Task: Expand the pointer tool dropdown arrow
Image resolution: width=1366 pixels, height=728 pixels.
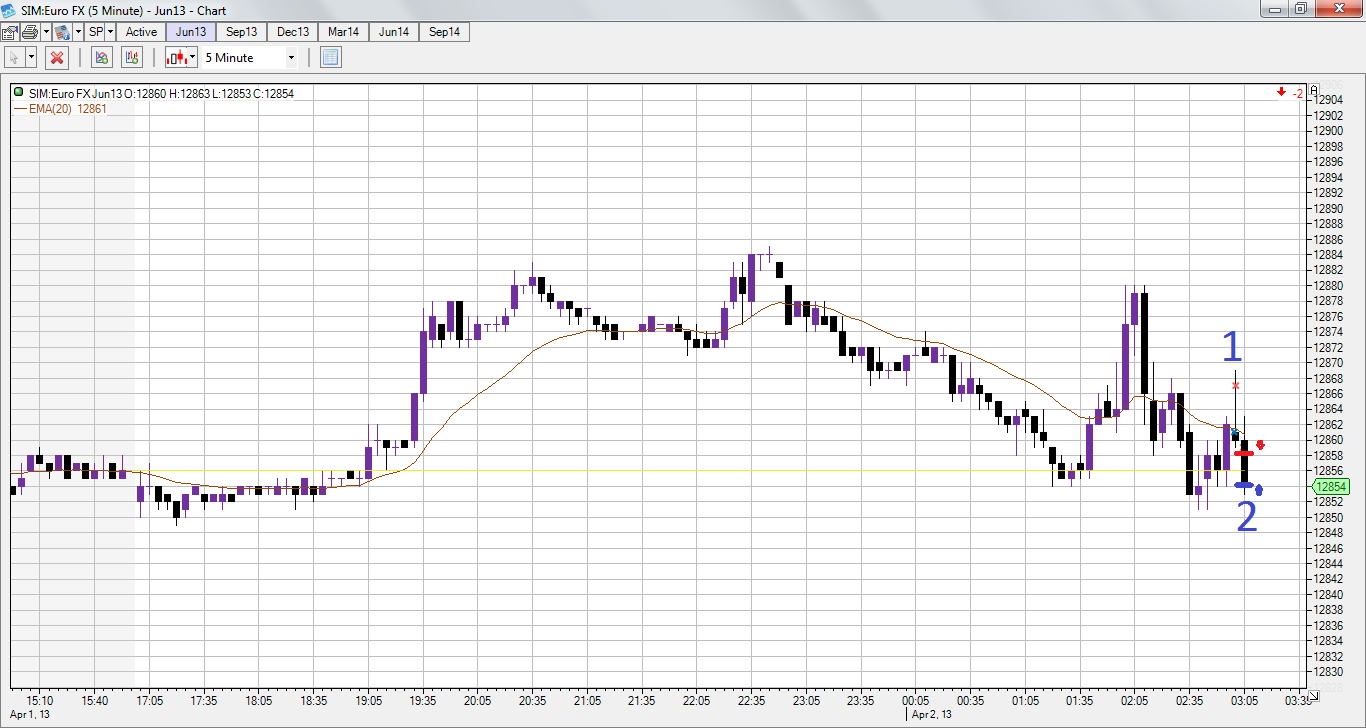Action: tap(31, 58)
